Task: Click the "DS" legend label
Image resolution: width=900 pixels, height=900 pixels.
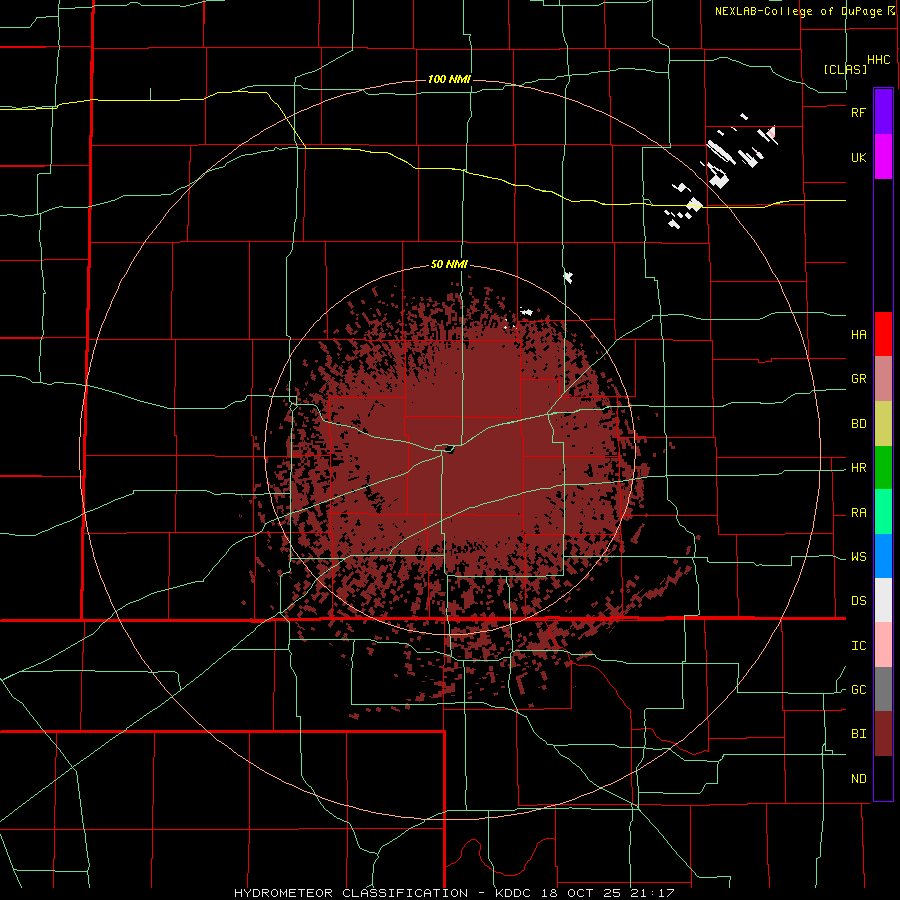Action: click(x=858, y=601)
